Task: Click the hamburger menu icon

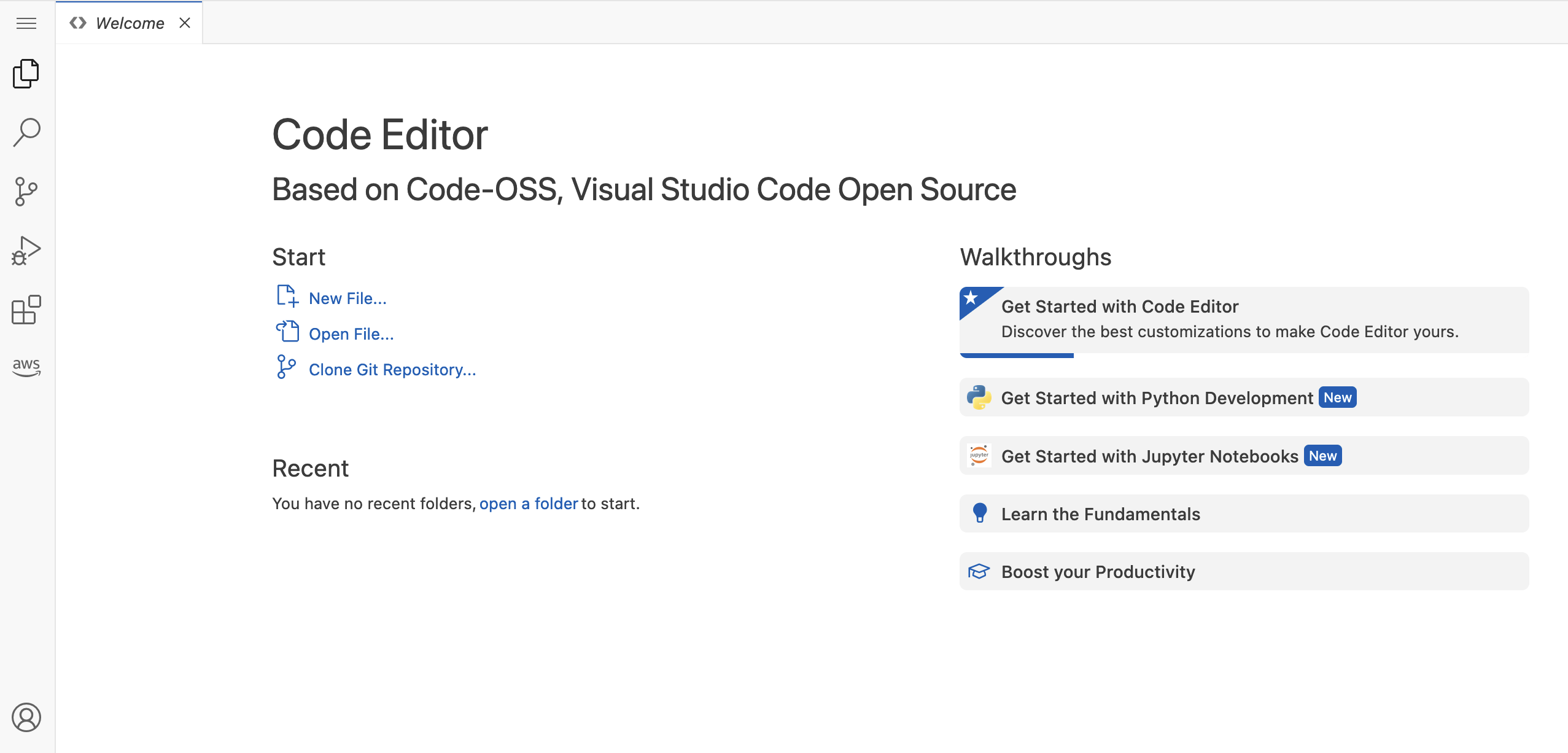Action: 28,22
